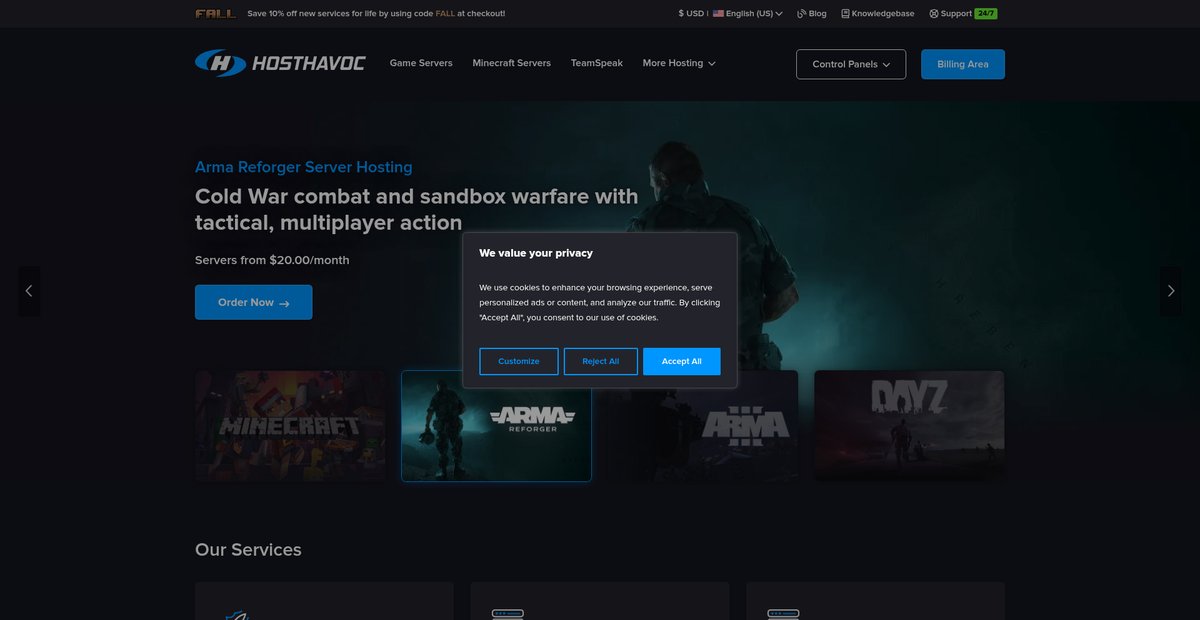Viewport: 1200px width, 620px height.
Task: Click Customize in cookie dialog
Action: click(519, 361)
